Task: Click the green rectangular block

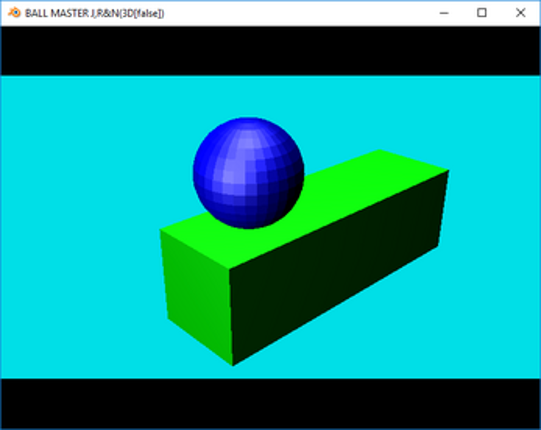Action: click(x=304, y=257)
